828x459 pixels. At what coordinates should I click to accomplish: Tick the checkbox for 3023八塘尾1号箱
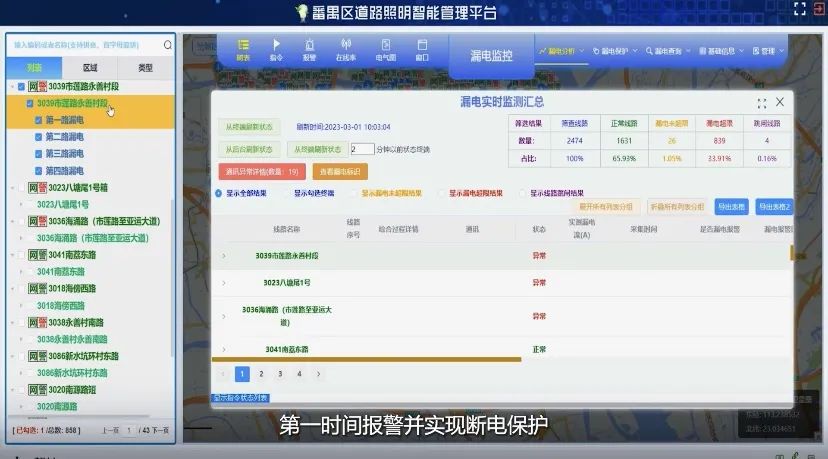pos(22,187)
